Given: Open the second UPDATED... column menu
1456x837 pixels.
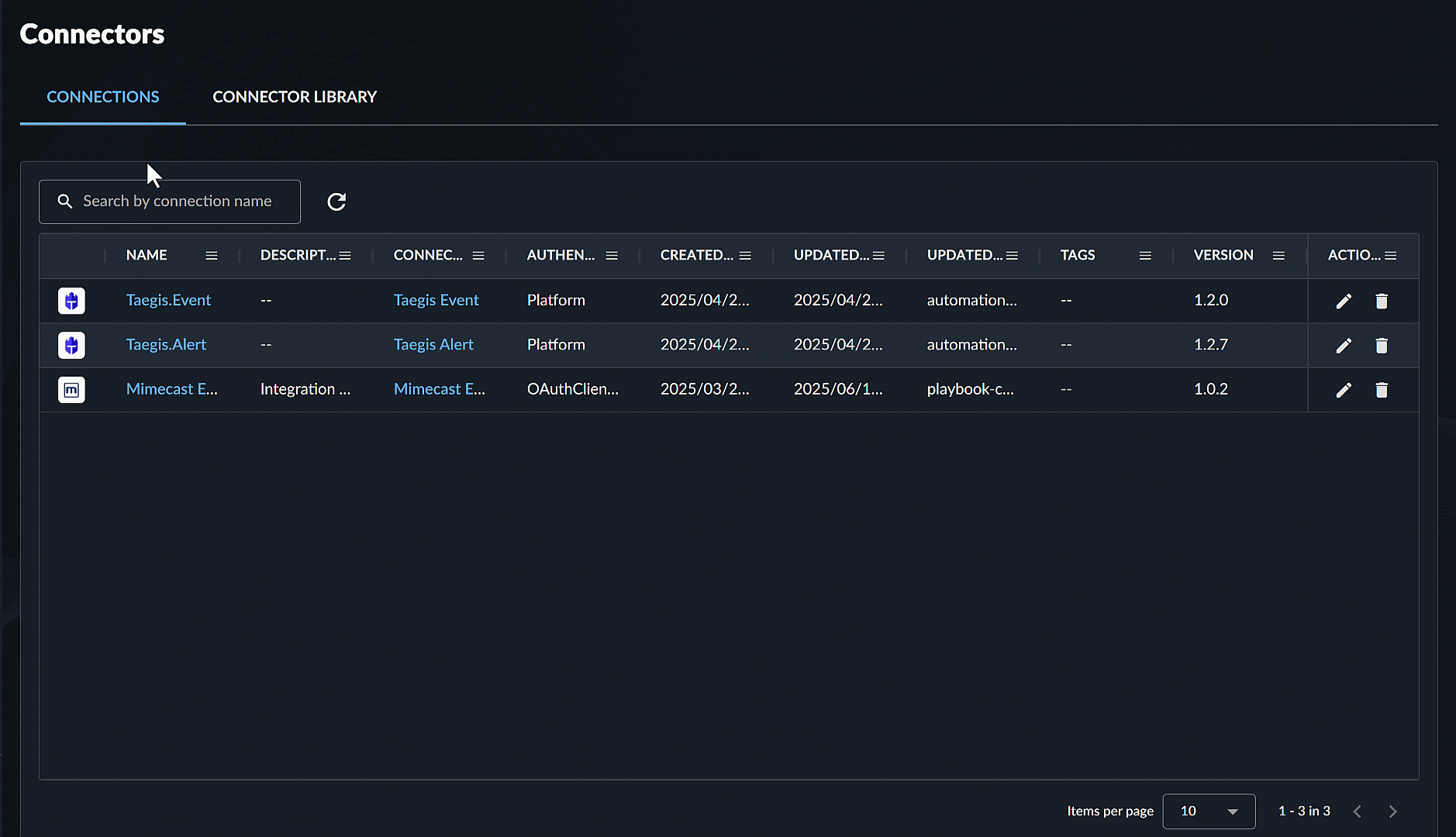Looking at the screenshot, I should click(1012, 256).
